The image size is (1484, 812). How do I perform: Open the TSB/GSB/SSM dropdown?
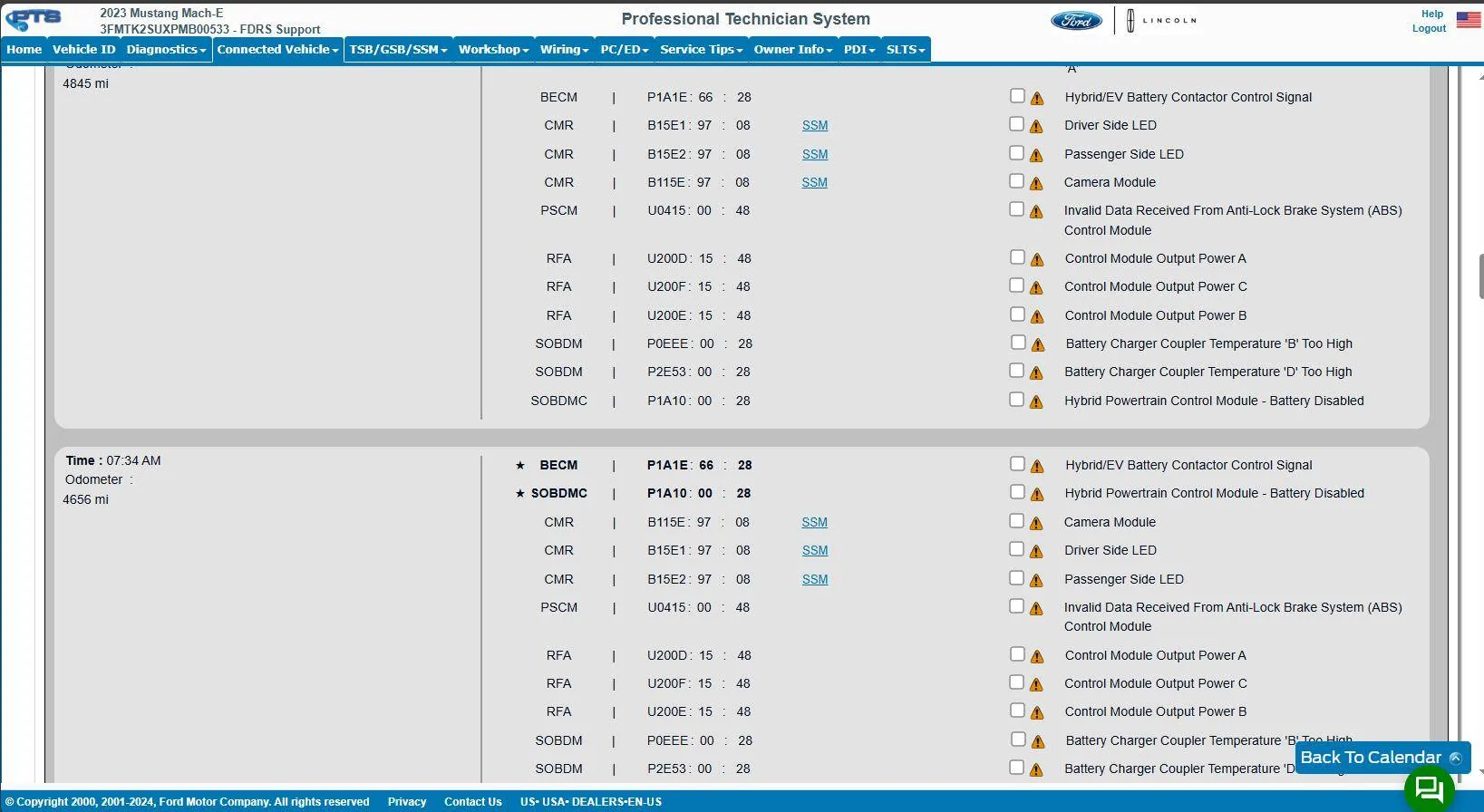tap(398, 50)
